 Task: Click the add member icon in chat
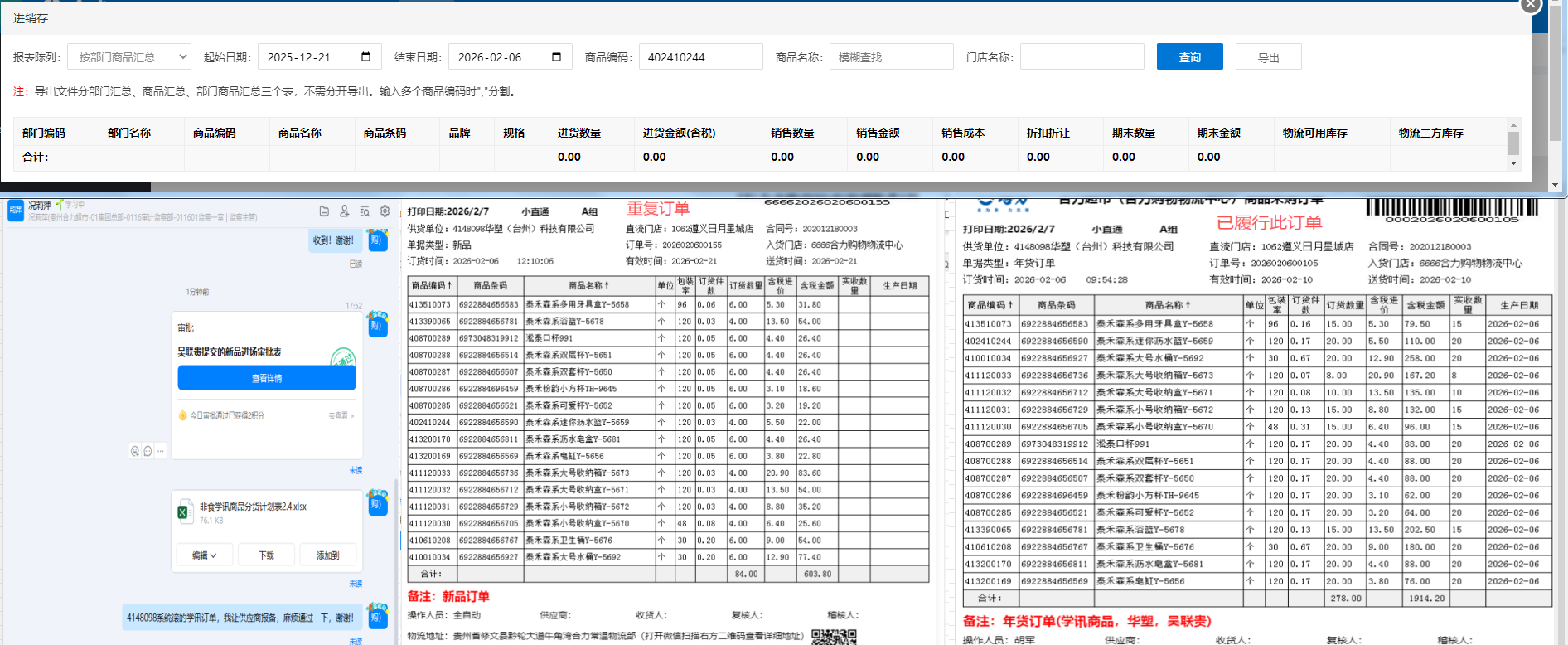pyautogui.click(x=345, y=211)
